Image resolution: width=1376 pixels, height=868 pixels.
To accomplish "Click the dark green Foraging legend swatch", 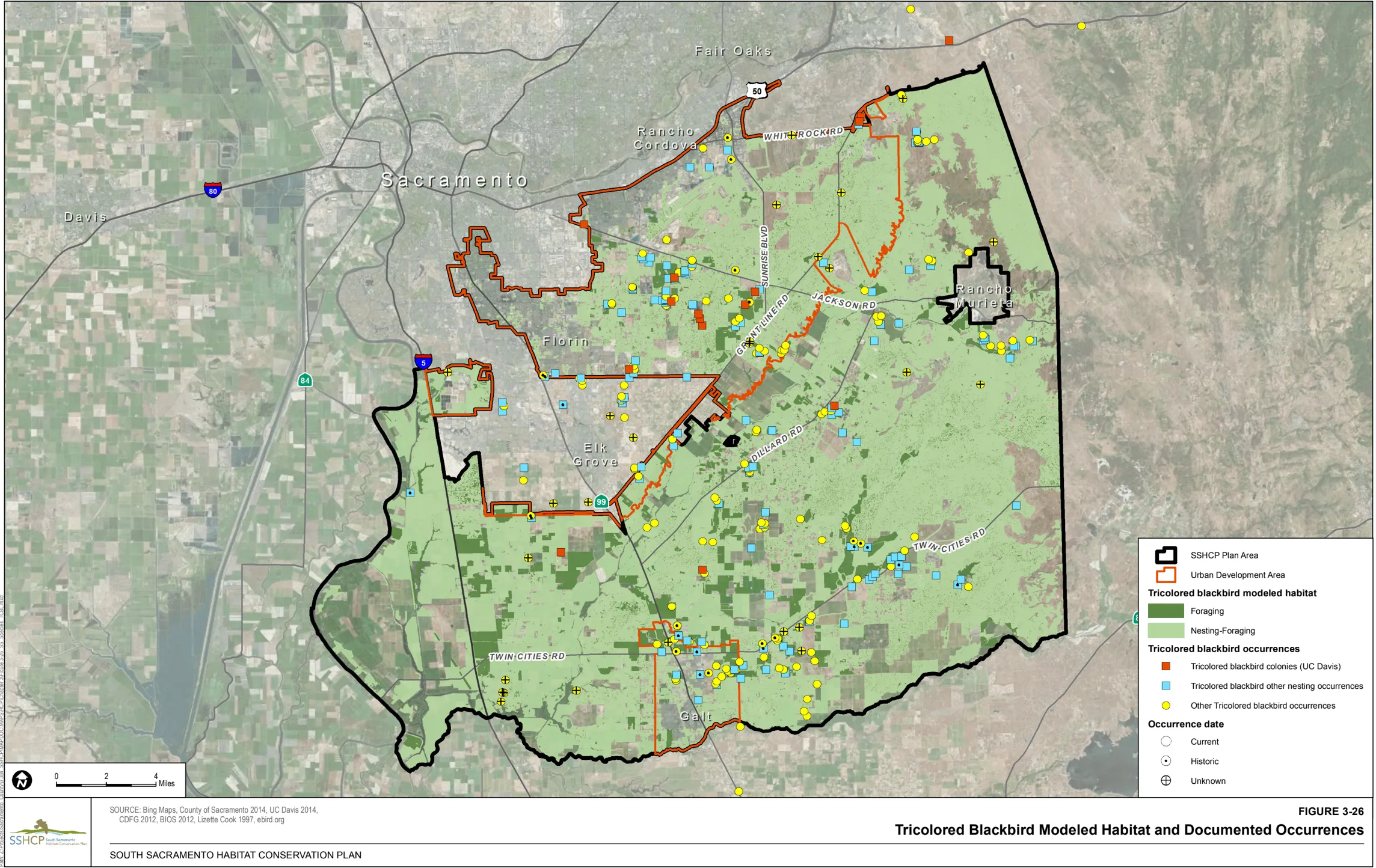I will click(x=1166, y=611).
